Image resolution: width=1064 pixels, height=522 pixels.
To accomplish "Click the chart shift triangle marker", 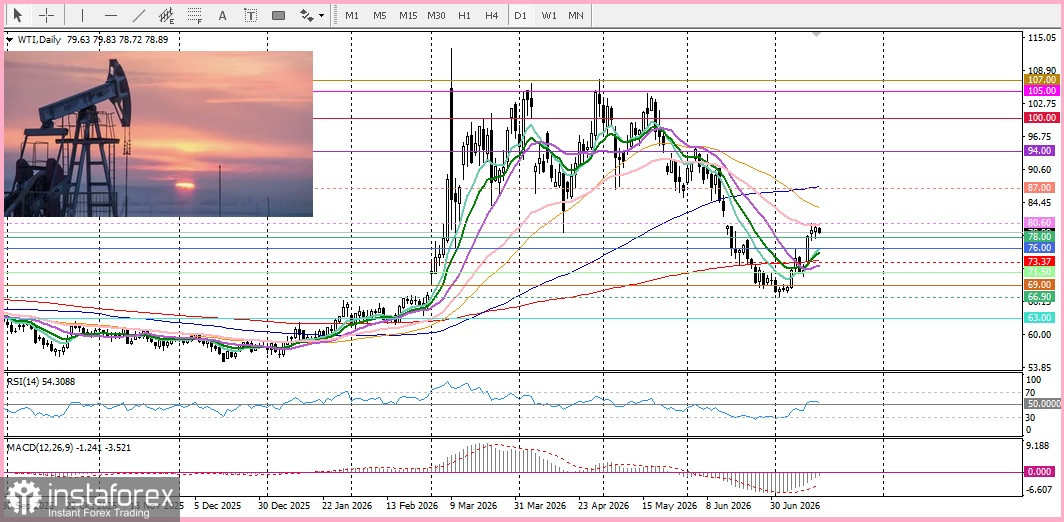I will point(816,34).
